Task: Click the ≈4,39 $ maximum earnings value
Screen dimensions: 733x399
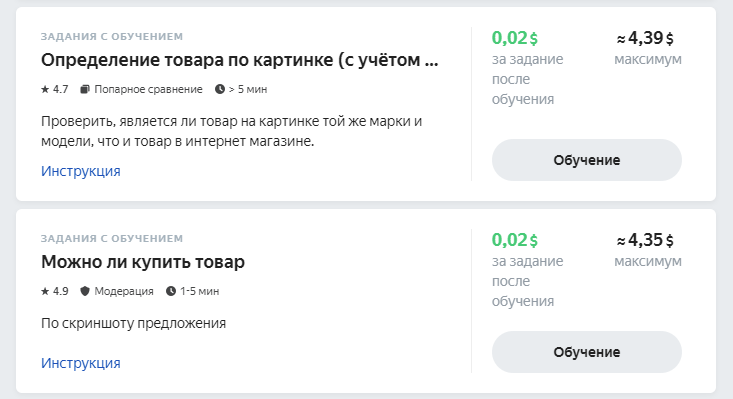Action: pos(645,38)
